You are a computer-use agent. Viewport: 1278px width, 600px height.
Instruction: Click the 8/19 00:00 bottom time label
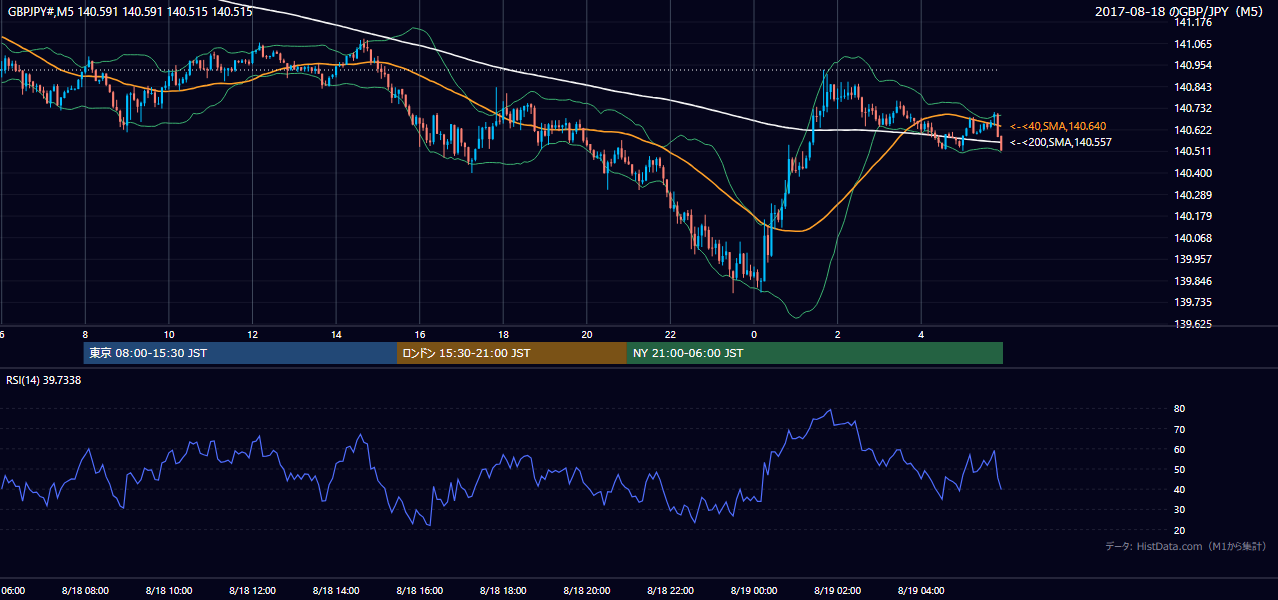tap(754, 591)
